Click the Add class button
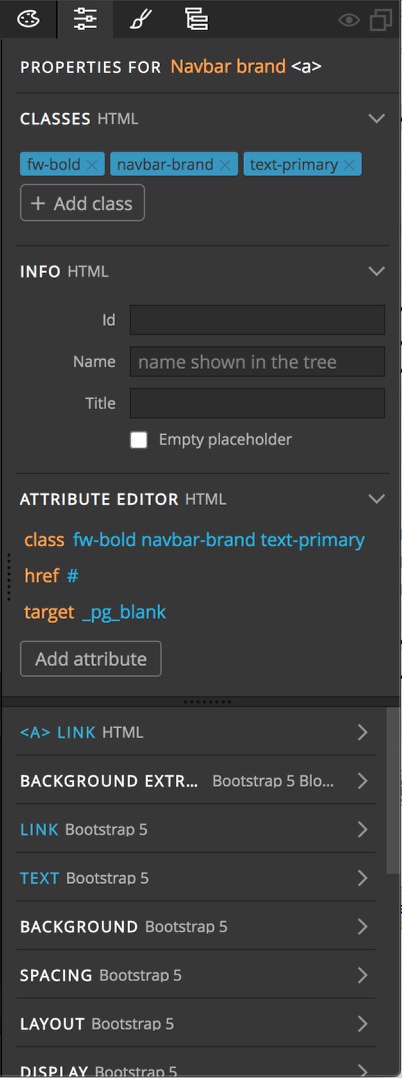Viewport: 402px width, 1078px height. (x=82, y=203)
